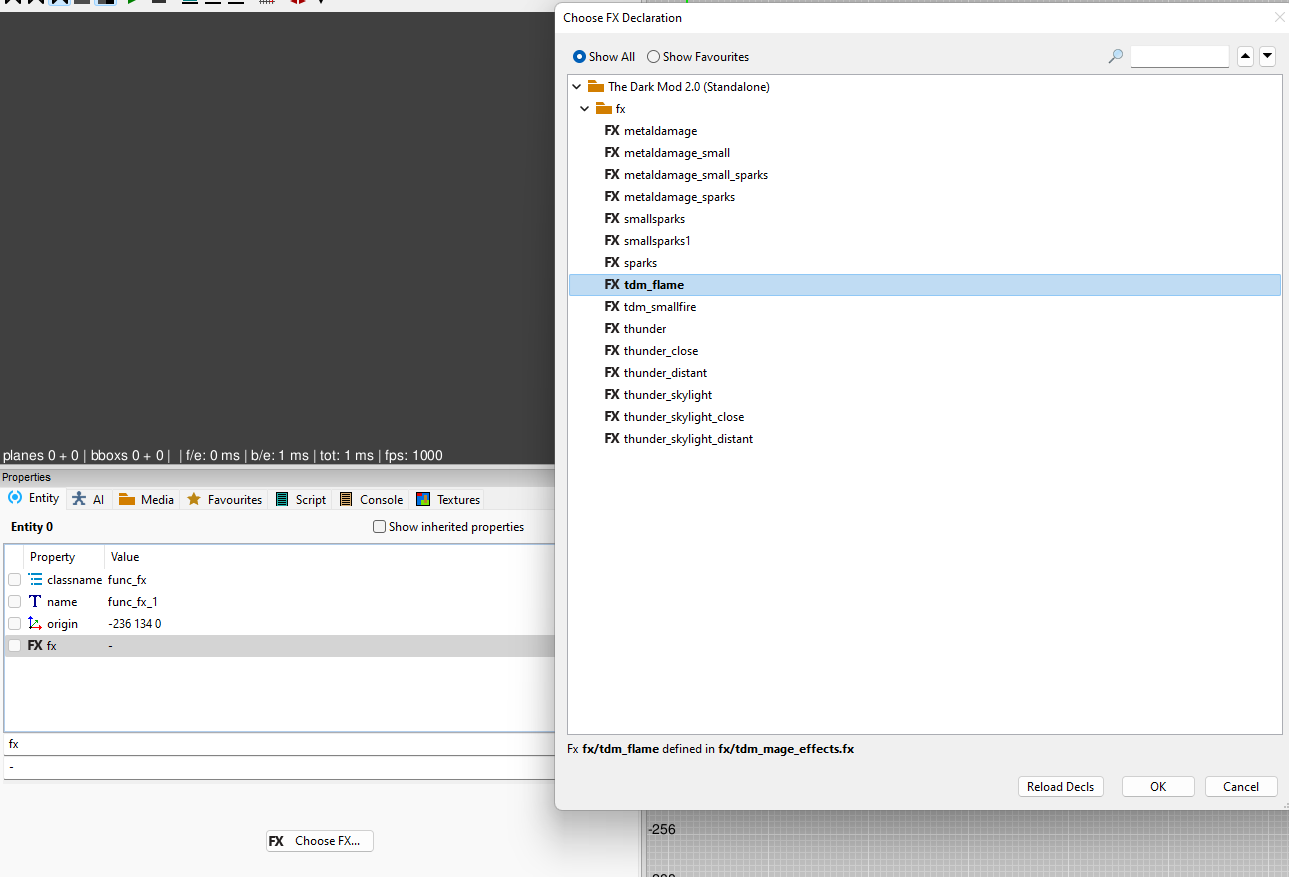Click FX icon beside thunder_close entry
Viewport: 1289px width, 877px height.
click(x=612, y=351)
